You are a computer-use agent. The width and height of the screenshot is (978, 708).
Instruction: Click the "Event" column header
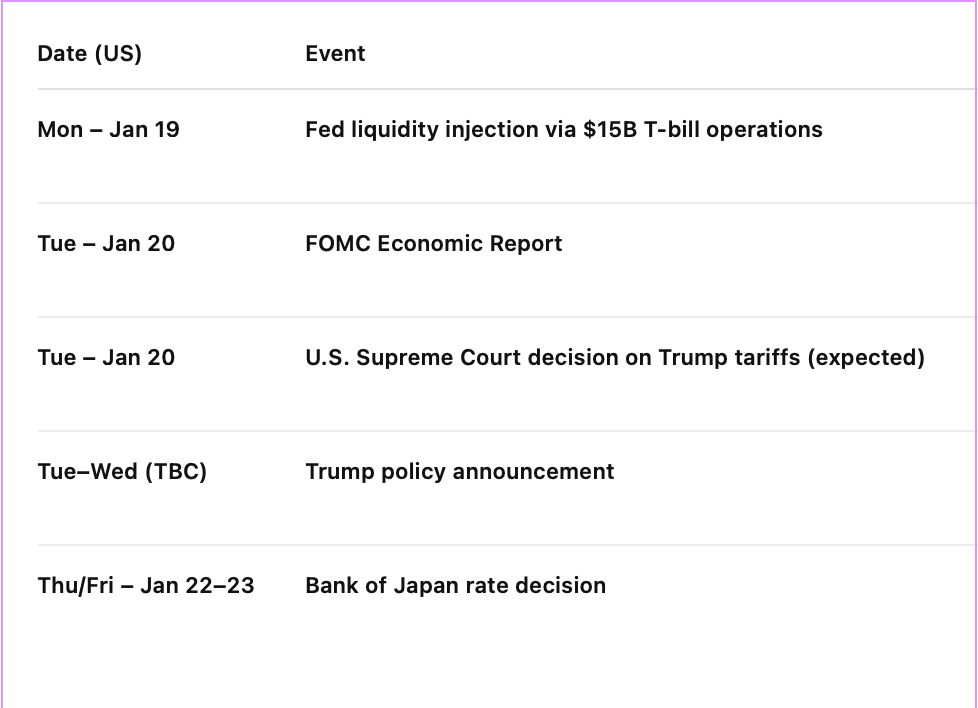coord(335,54)
